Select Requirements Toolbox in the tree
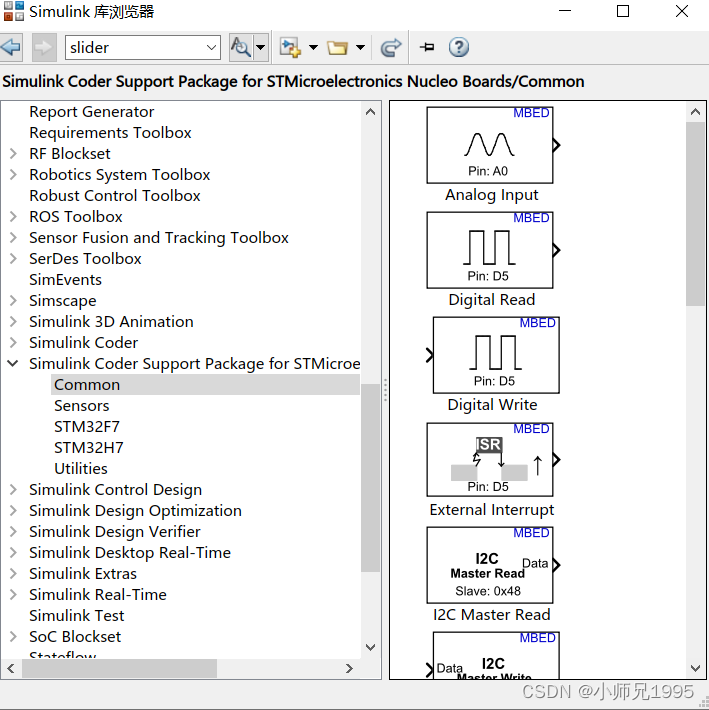 pos(110,133)
